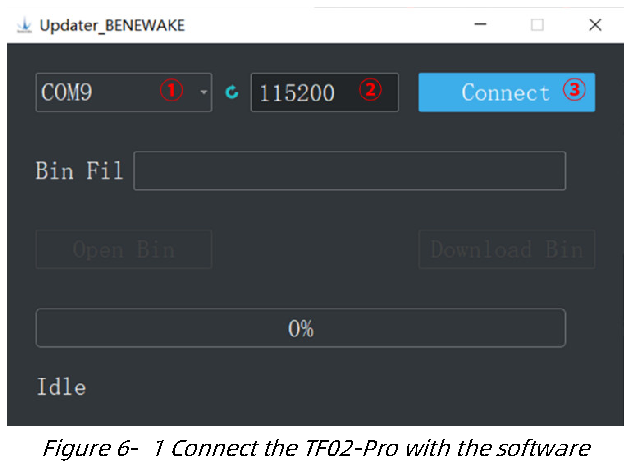Open the COM9 port dropdown

click(x=124, y=92)
